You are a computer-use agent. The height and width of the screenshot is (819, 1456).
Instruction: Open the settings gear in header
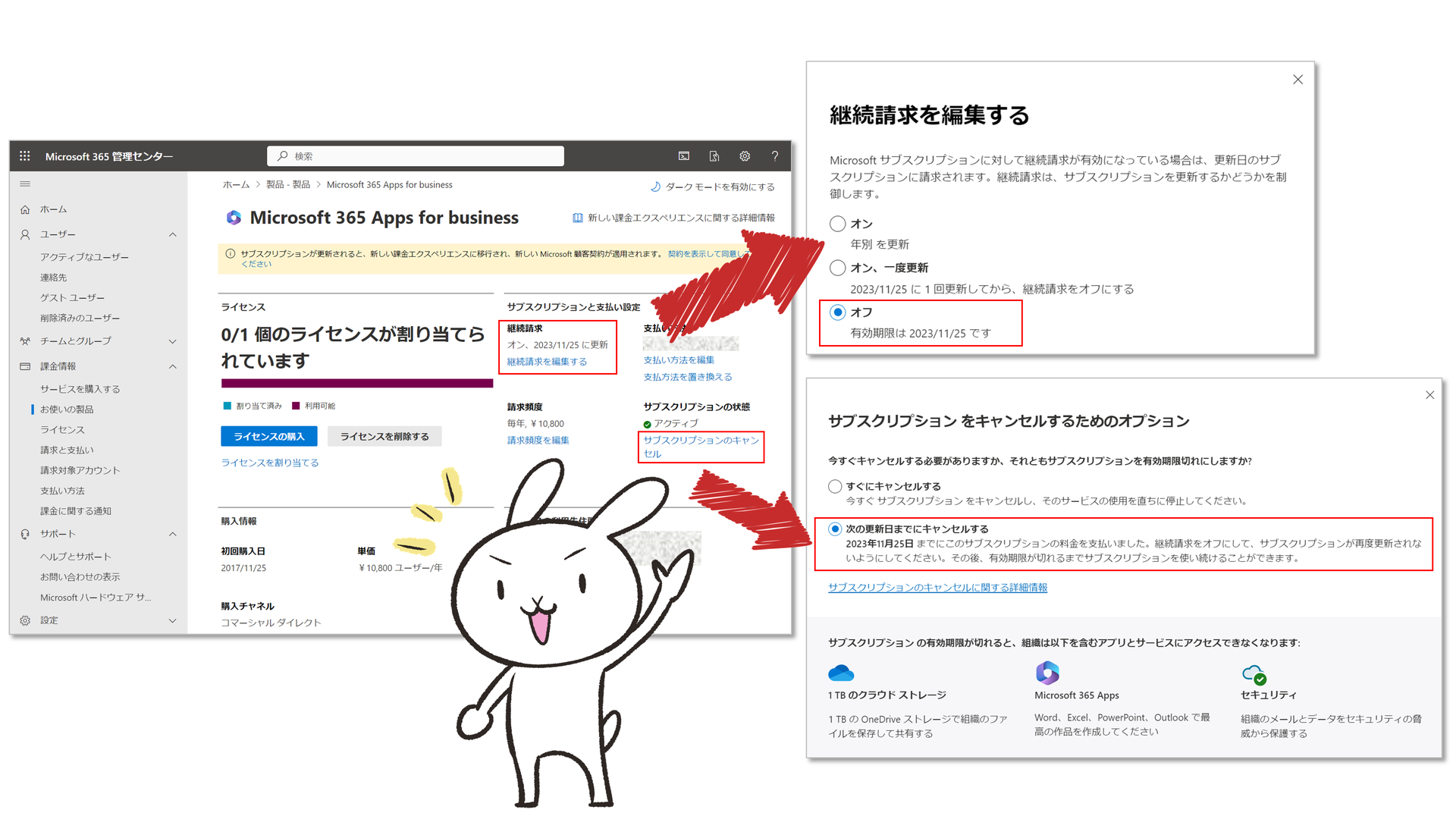(745, 155)
